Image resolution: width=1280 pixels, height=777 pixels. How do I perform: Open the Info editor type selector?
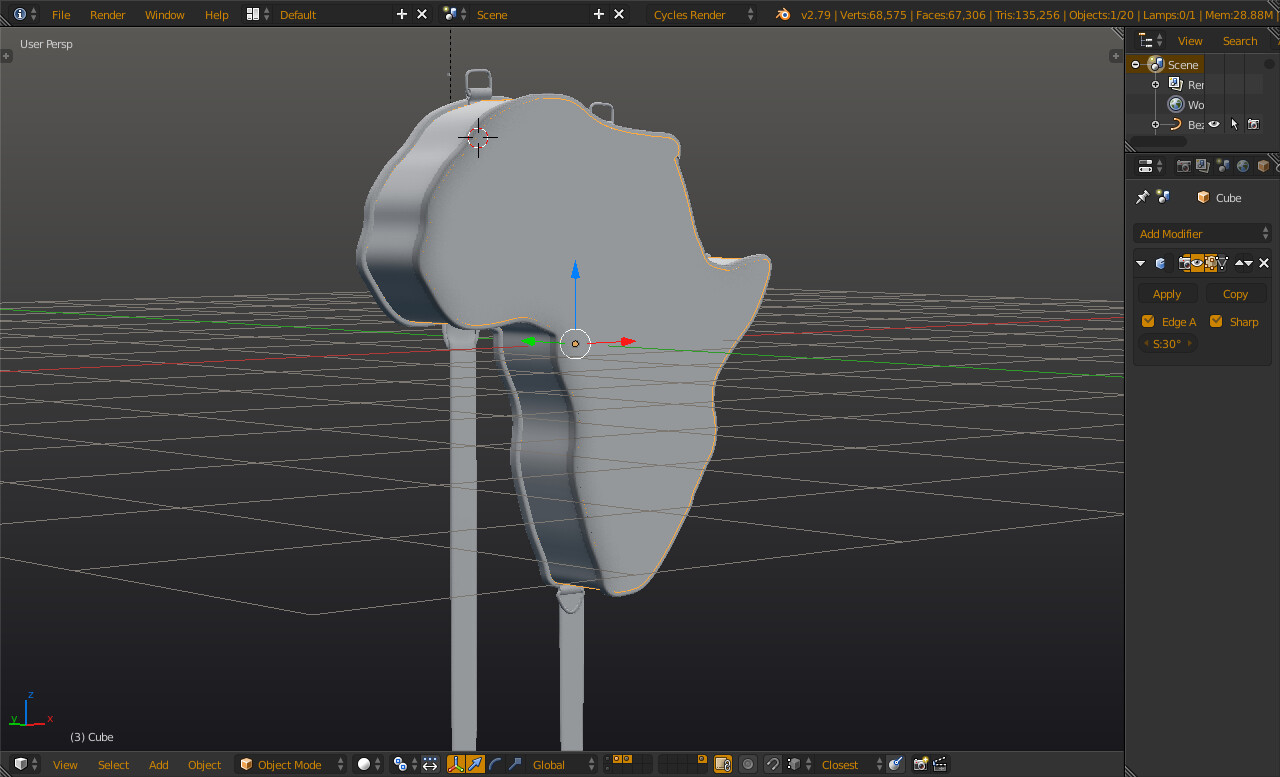click(25, 14)
